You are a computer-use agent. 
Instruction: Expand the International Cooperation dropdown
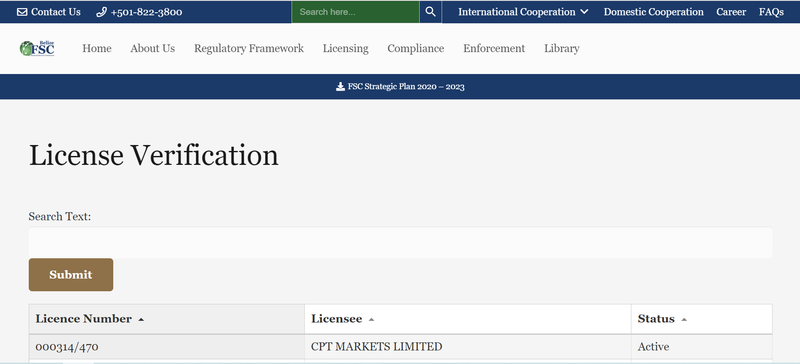coord(523,12)
